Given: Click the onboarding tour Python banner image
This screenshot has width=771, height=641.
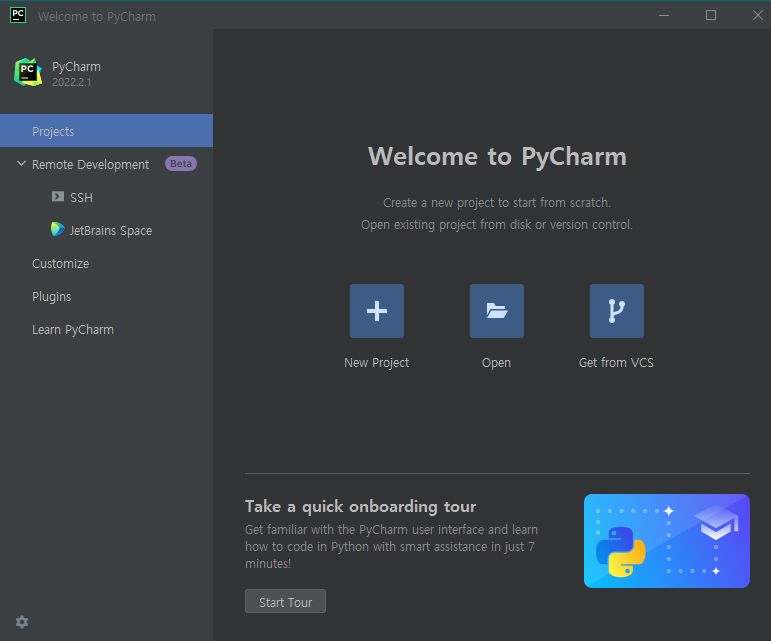Looking at the screenshot, I should (x=667, y=541).
